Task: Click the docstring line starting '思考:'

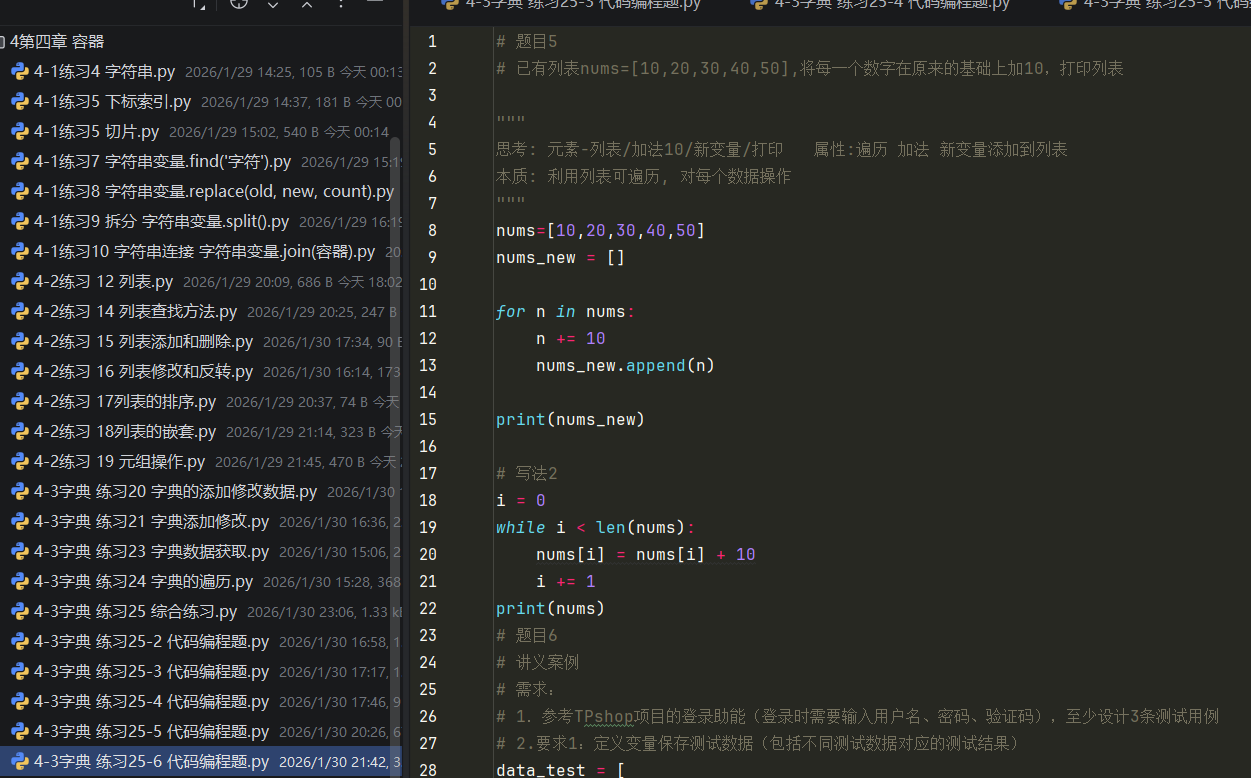Action: (781, 150)
